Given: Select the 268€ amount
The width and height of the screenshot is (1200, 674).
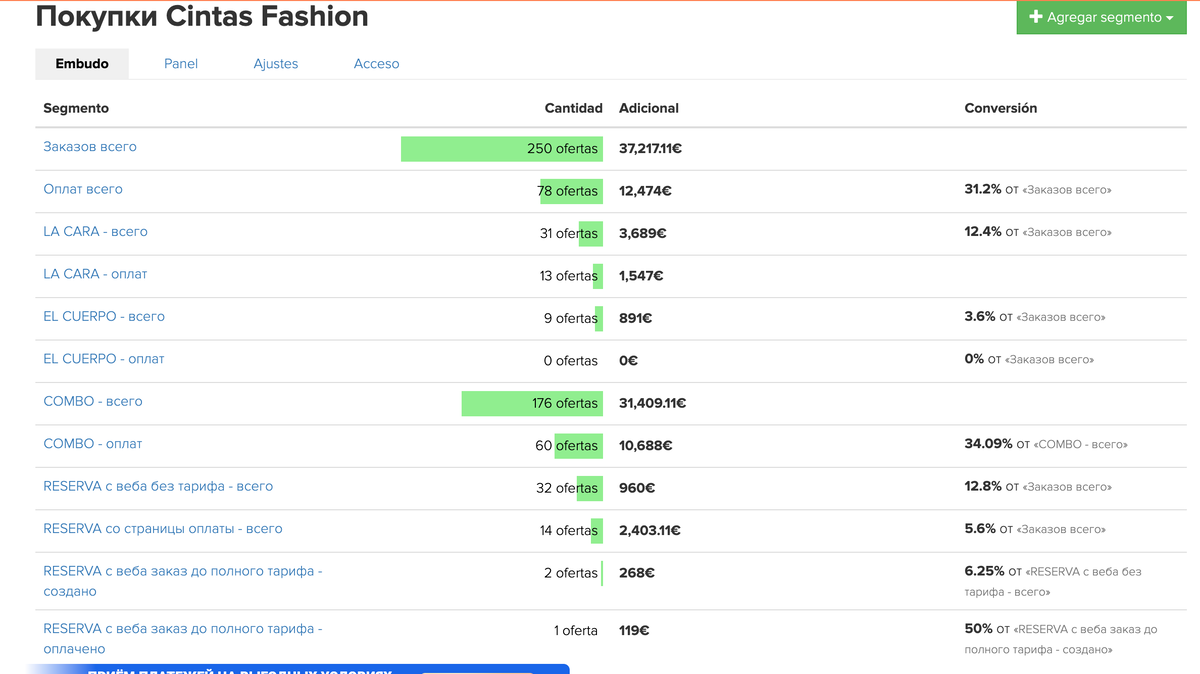Looking at the screenshot, I should 637,574.
